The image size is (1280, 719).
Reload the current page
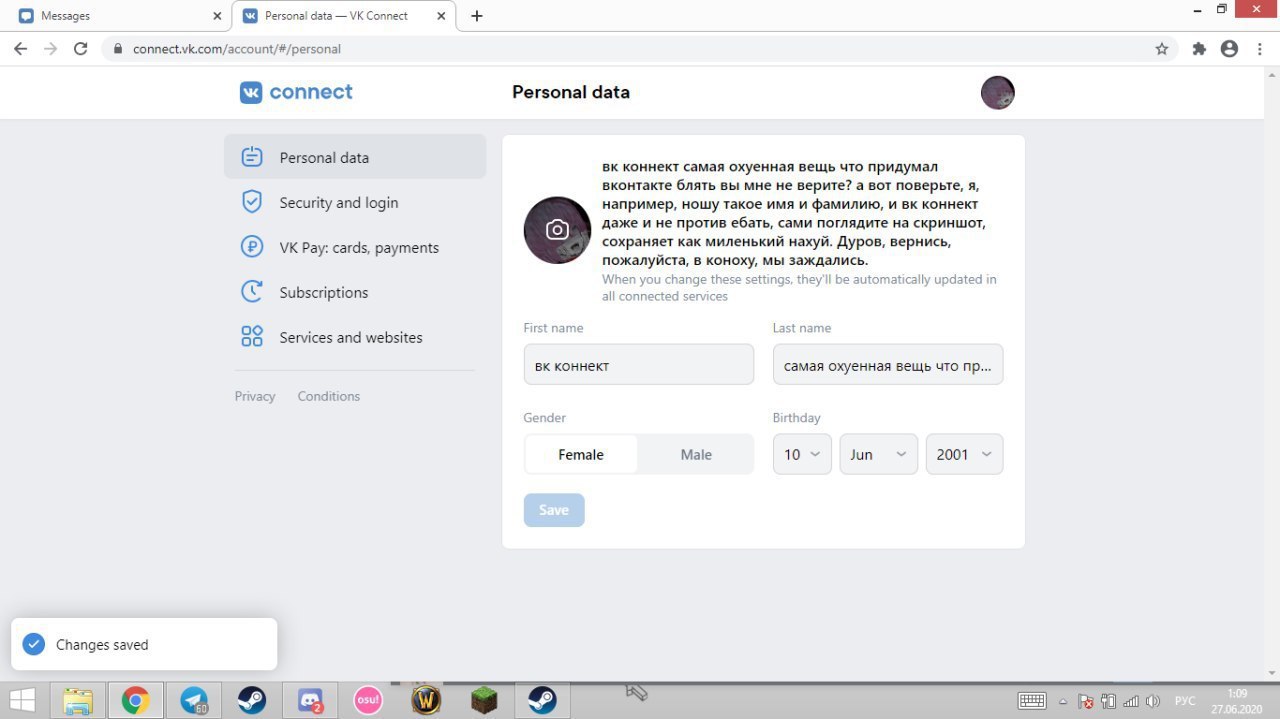pyautogui.click(x=81, y=48)
